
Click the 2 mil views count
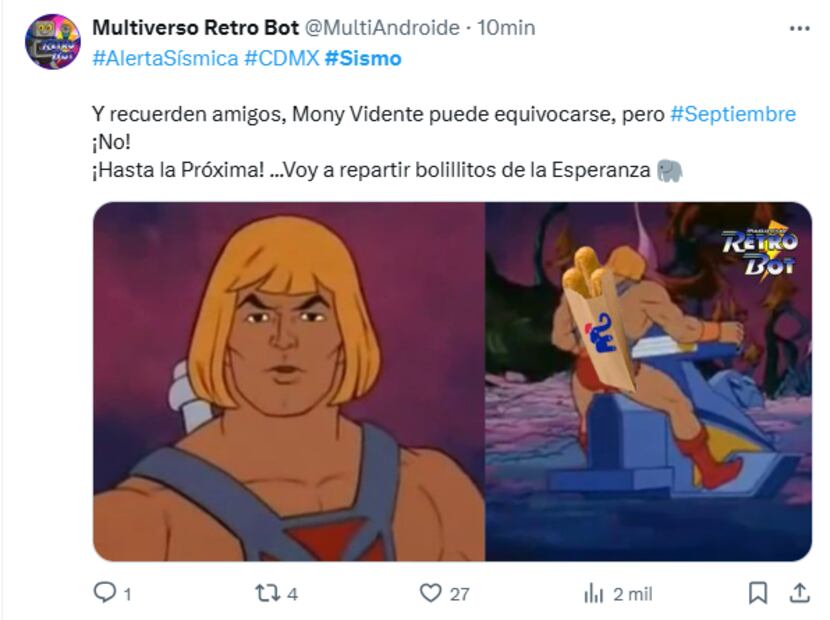coord(633,594)
